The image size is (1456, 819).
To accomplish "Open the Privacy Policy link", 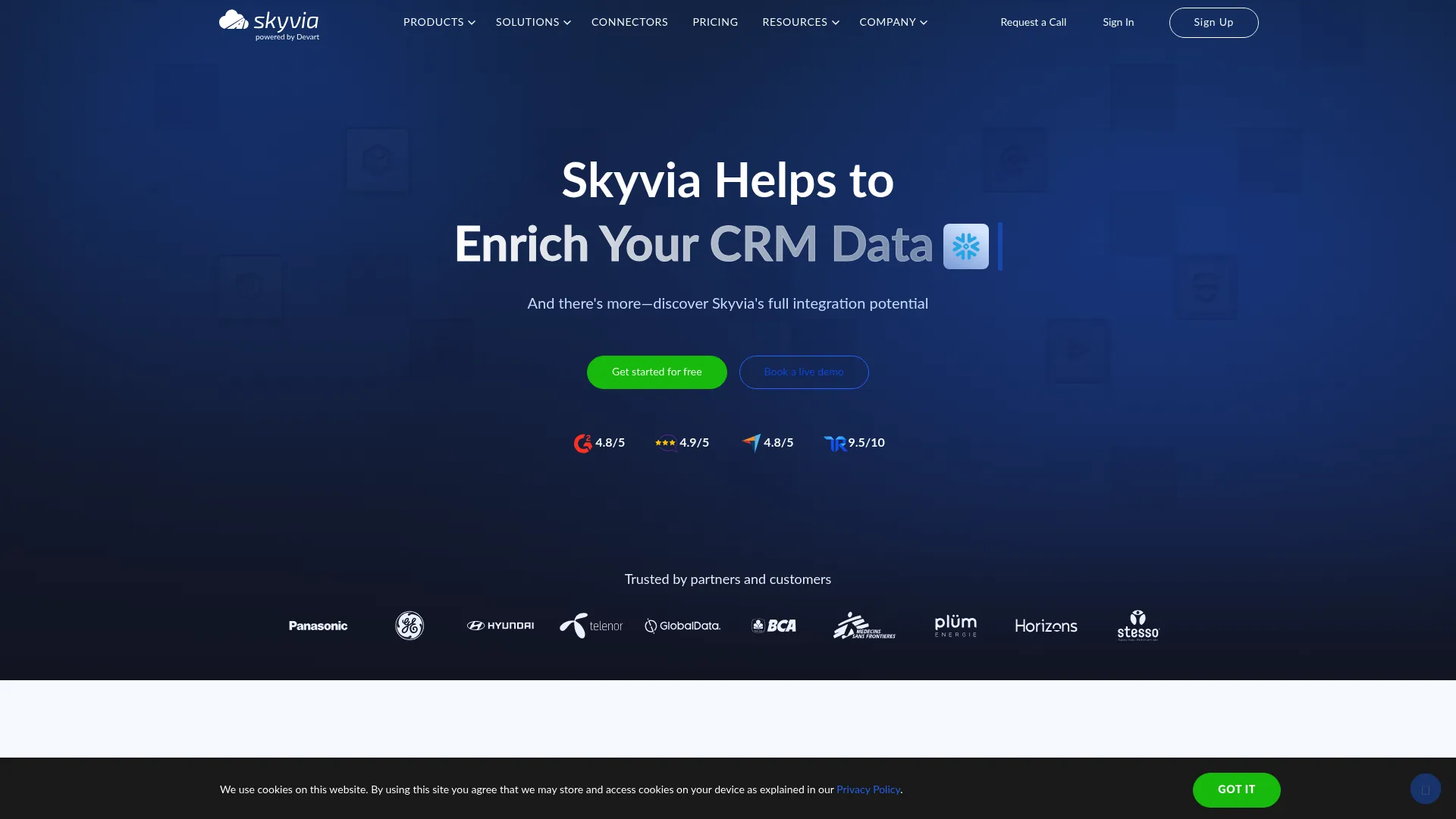I will pos(868,789).
